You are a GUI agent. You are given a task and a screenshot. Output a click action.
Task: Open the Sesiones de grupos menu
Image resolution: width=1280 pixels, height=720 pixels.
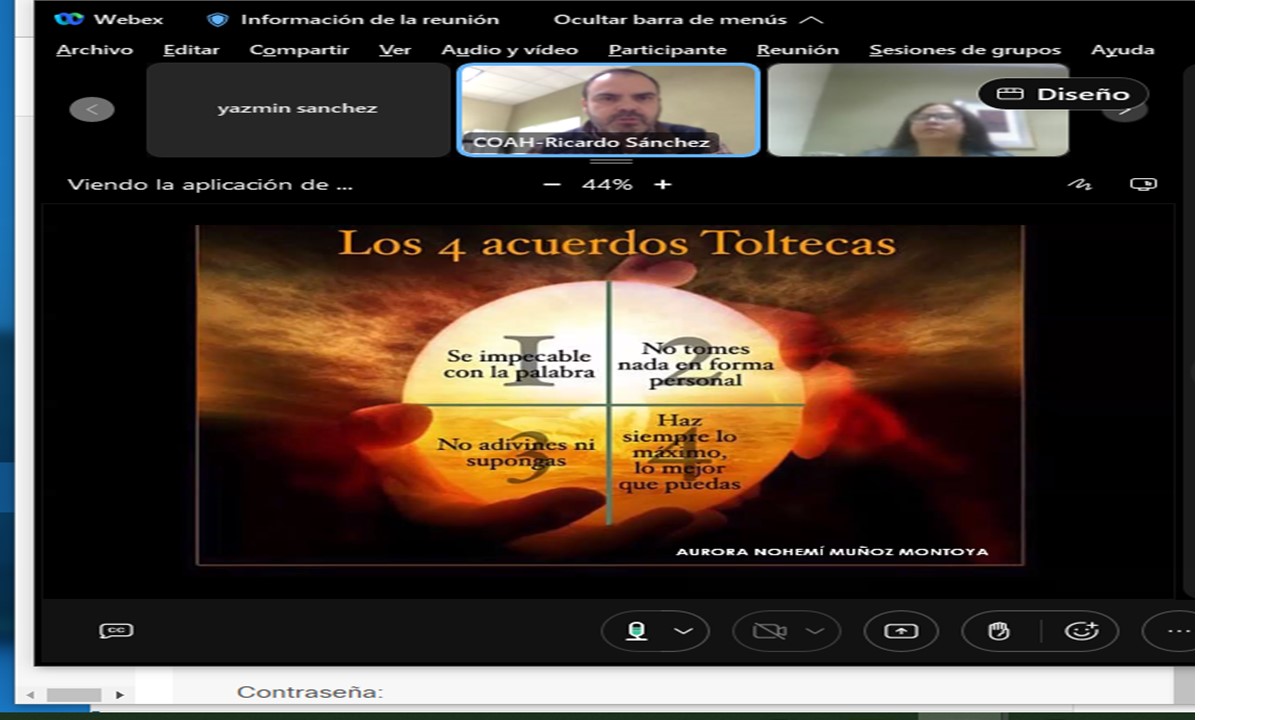pos(964,50)
